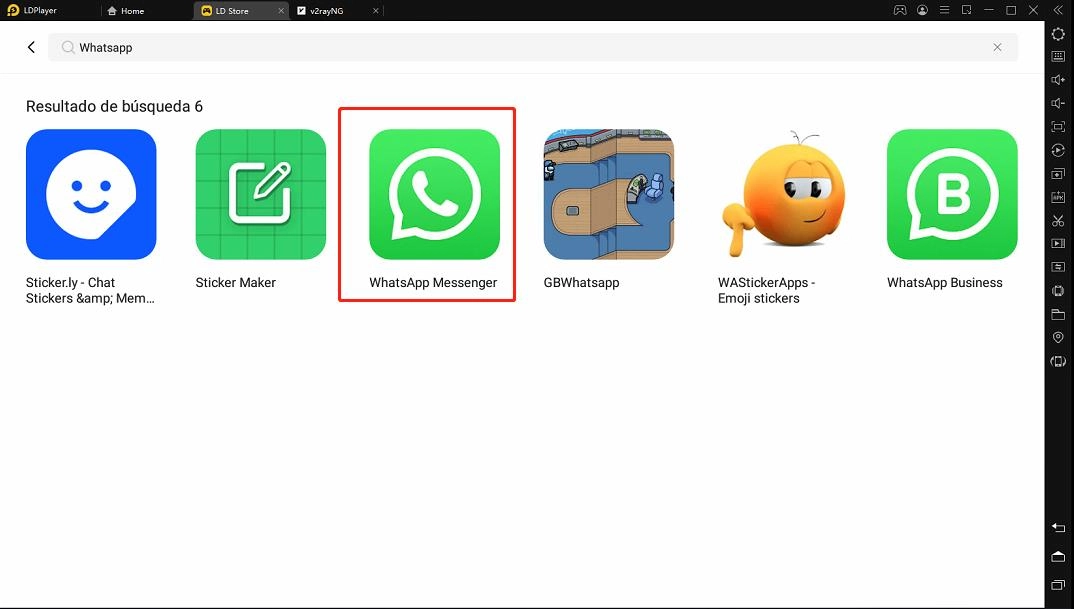Click the Whatsapp search input field
This screenshot has height=609, width=1074.
pos(533,47)
